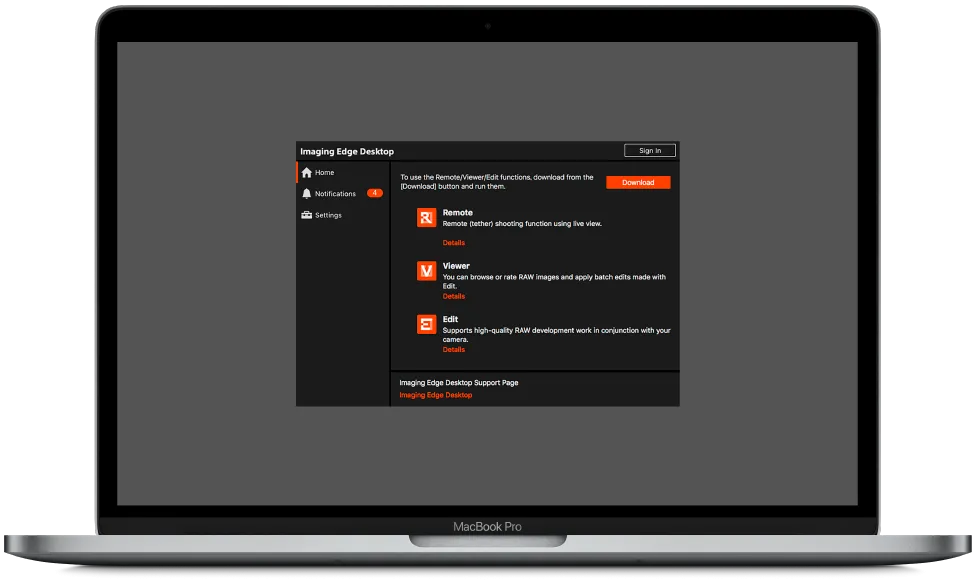Select the Settings label in the sidebar

[328, 215]
